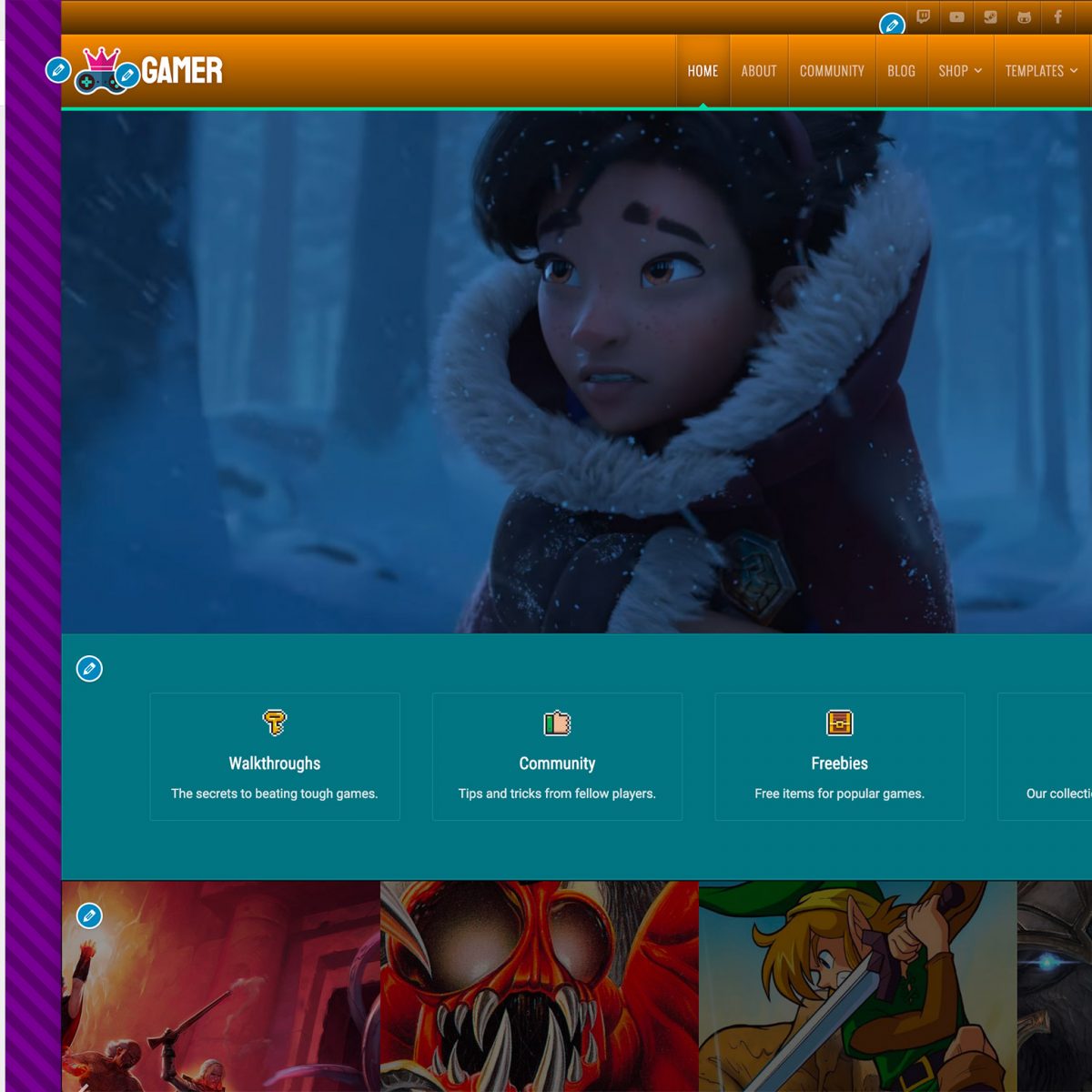The height and width of the screenshot is (1092, 1092).
Task: Expand the Shop dropdown menu
Action: coord(960,71)
